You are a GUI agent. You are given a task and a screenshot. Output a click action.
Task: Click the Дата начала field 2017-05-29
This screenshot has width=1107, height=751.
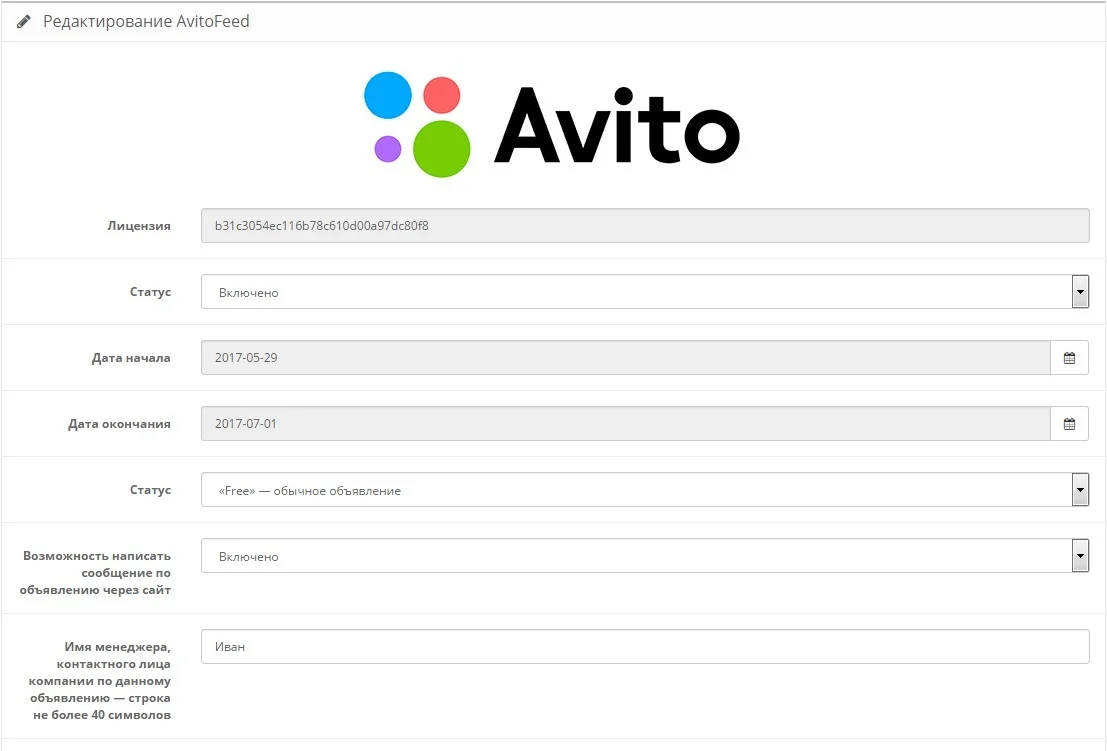pos(626,358)
